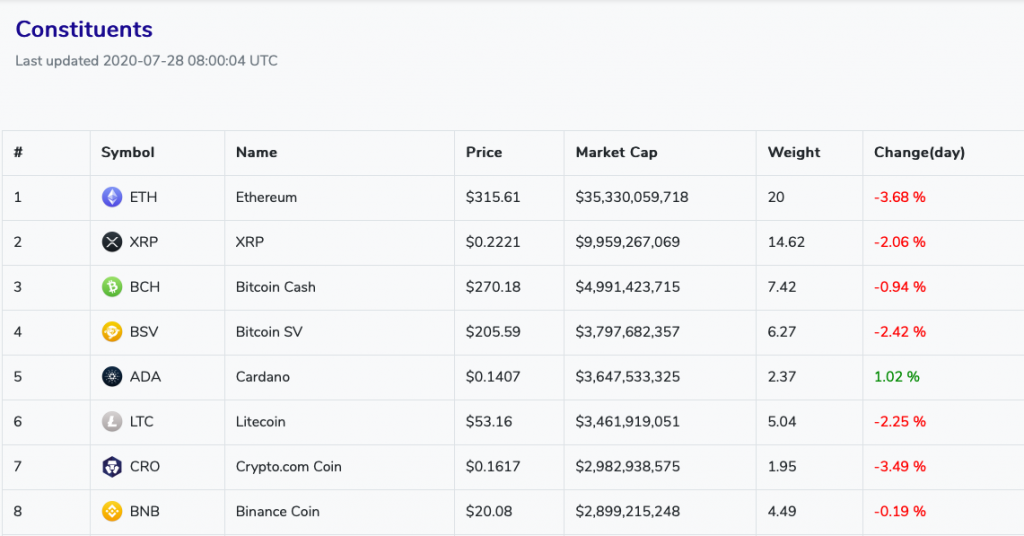1024x536 pixels.
Task: Click the $20.08 price value
Action: coord(489,511)
